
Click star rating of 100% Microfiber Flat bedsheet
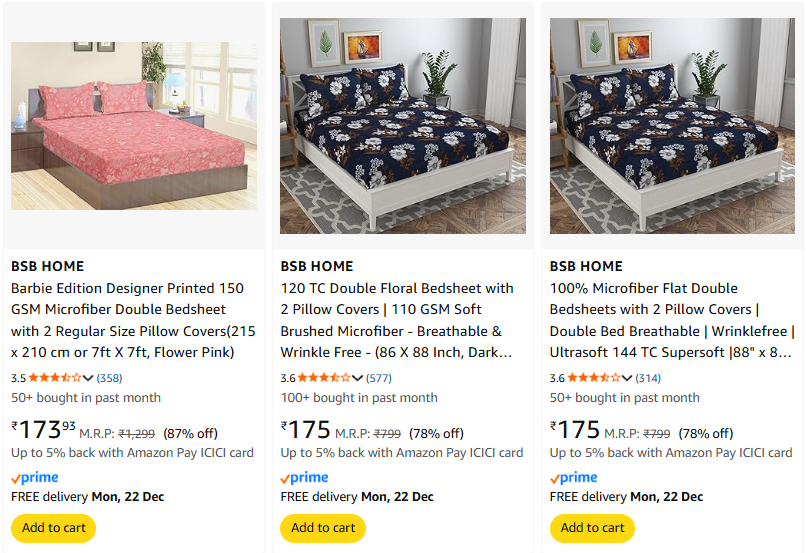(594, 378)
